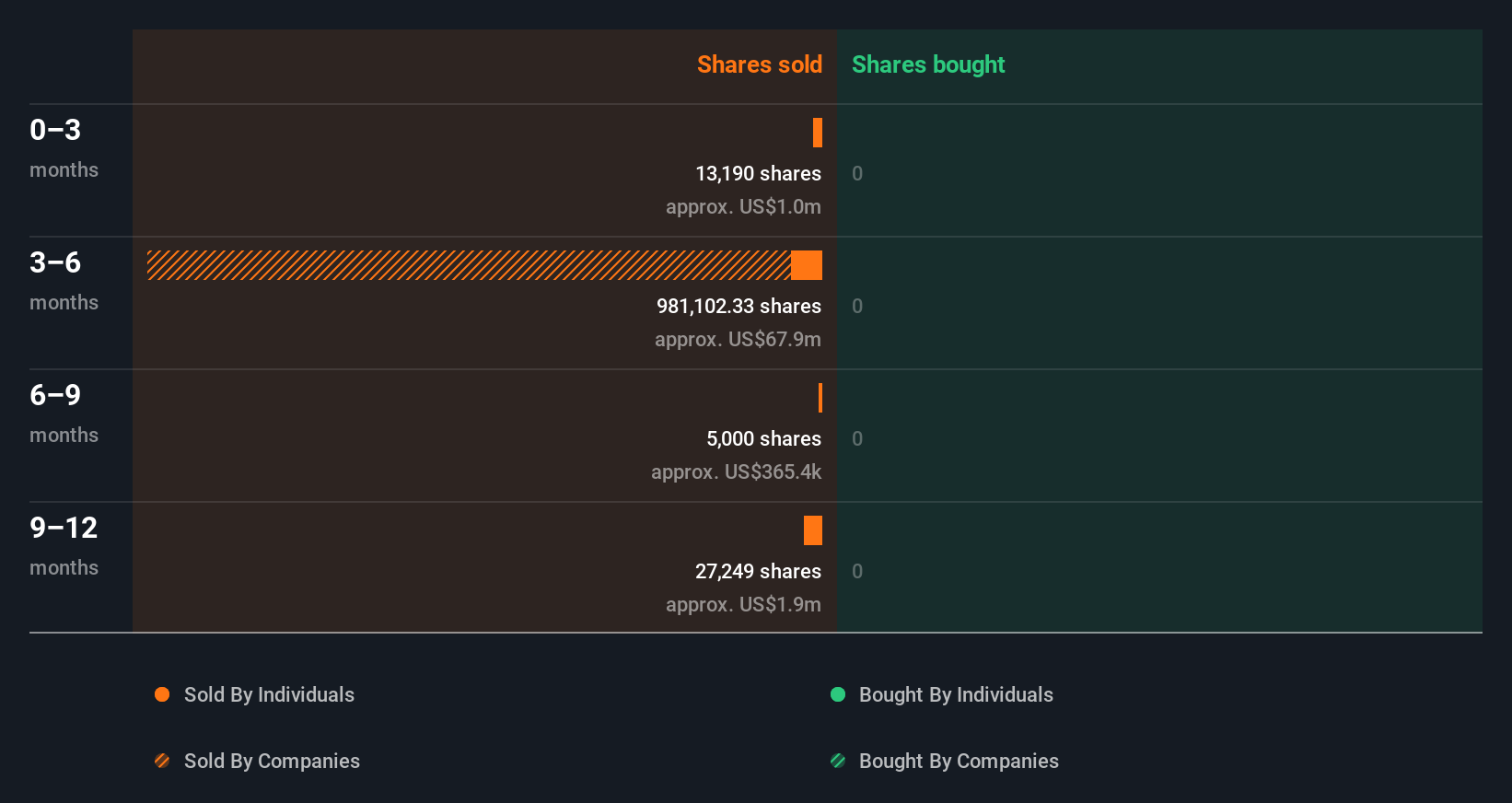Click the Shares sold column header
1512x803 pixels.
(759, 64)
